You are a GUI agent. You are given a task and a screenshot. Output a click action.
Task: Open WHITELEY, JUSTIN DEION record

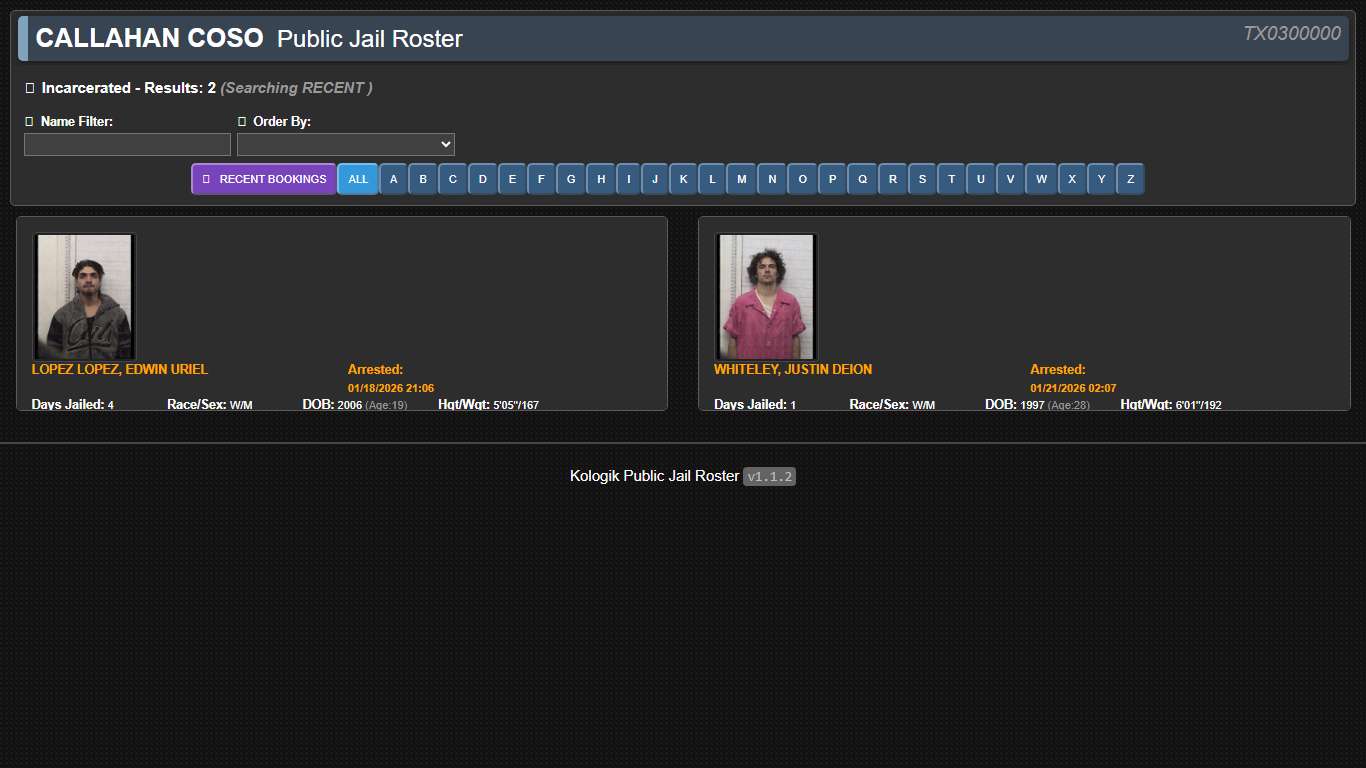(792, 369)
